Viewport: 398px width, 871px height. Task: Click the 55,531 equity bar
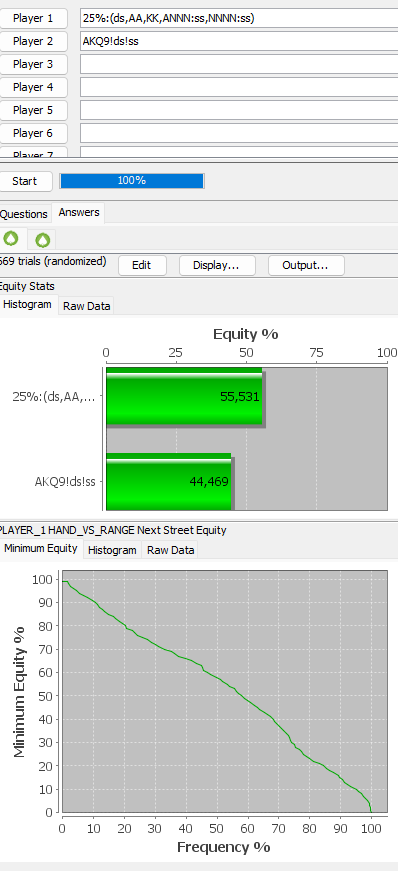click(184, 397)
